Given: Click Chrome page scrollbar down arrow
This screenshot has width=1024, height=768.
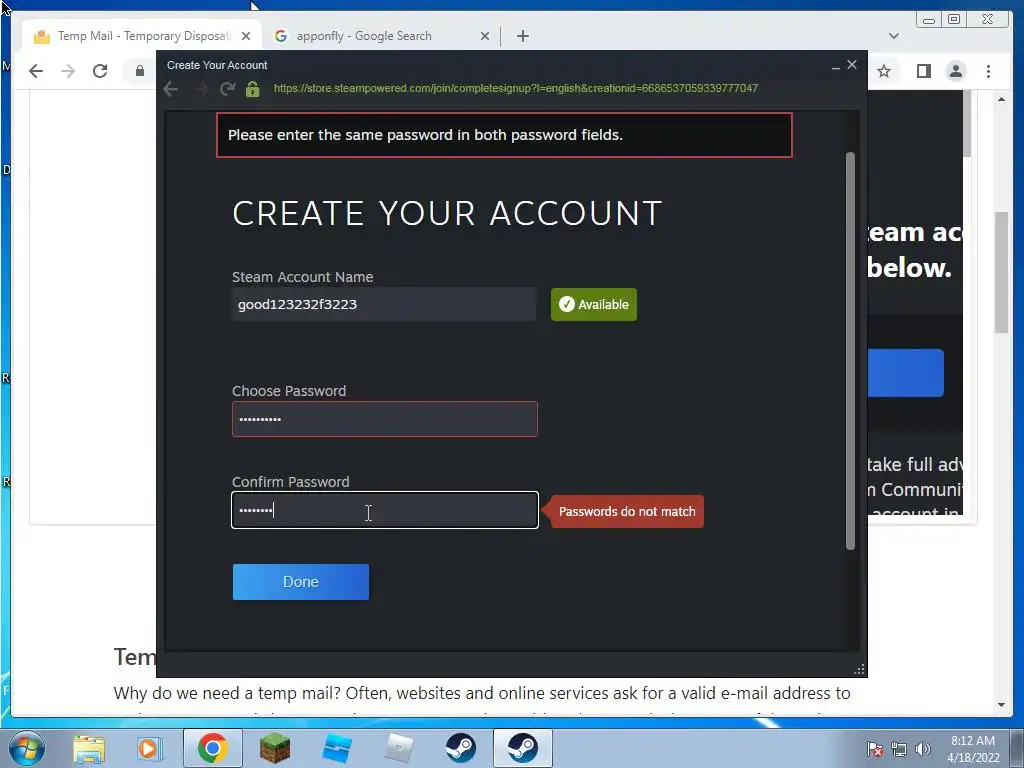Looking at the screenshot, I should coord(1002,705).
